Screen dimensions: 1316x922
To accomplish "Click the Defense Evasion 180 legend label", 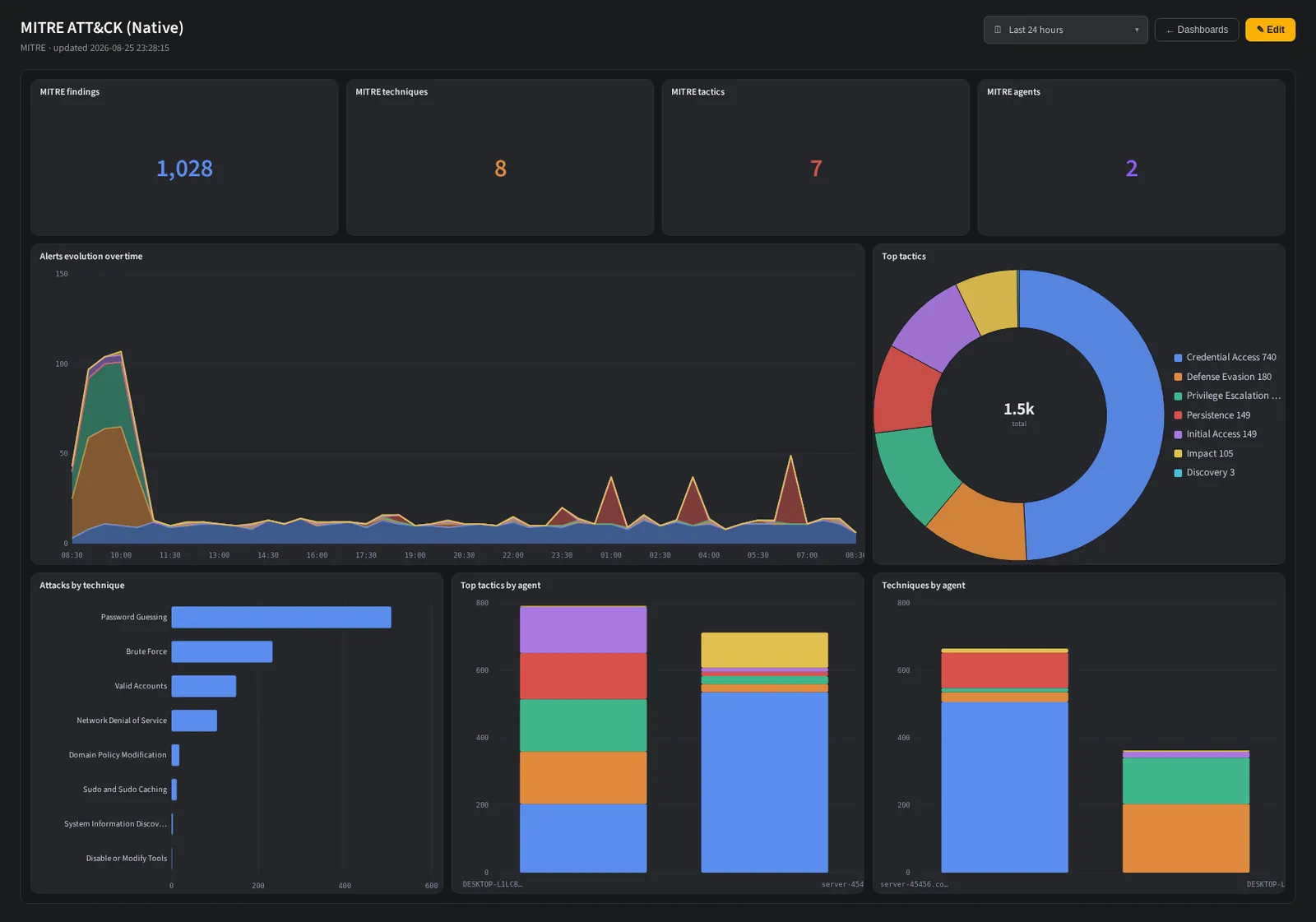I will click(1229, 377).
